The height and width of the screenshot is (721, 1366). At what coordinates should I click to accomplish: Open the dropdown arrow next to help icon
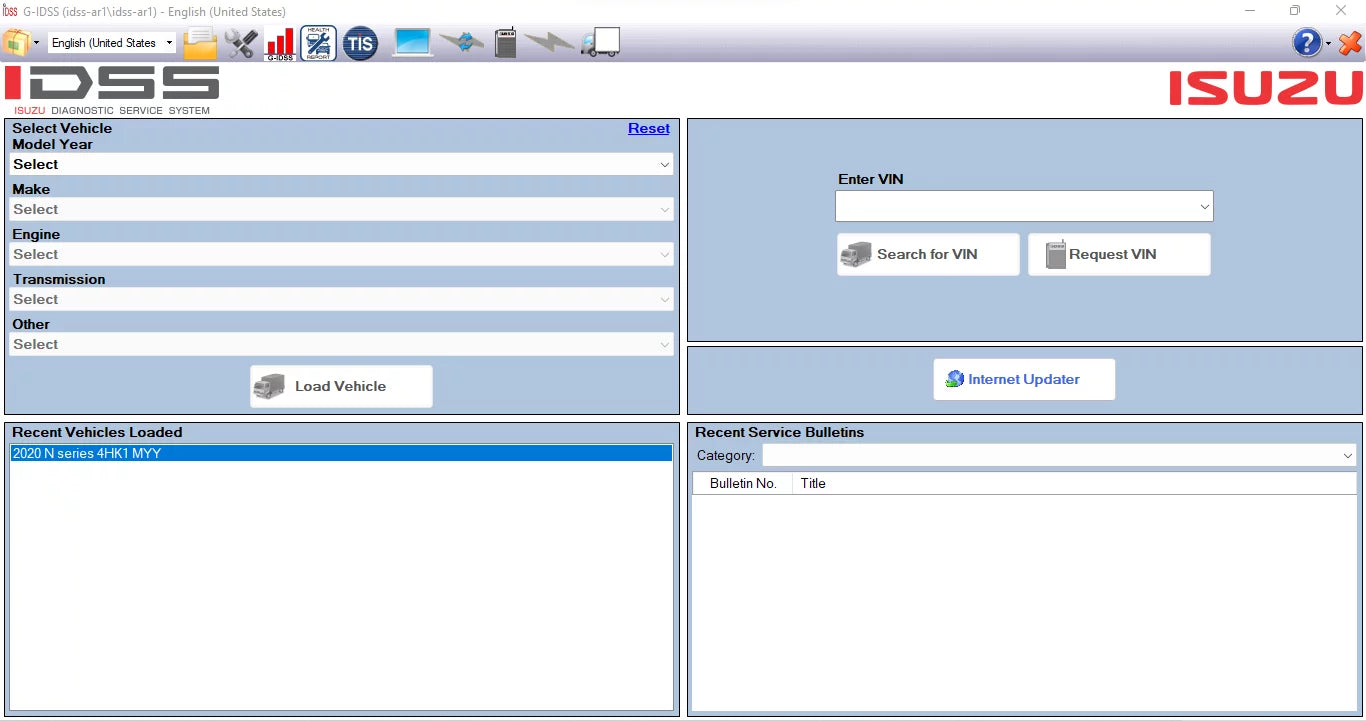point(1328,44)
